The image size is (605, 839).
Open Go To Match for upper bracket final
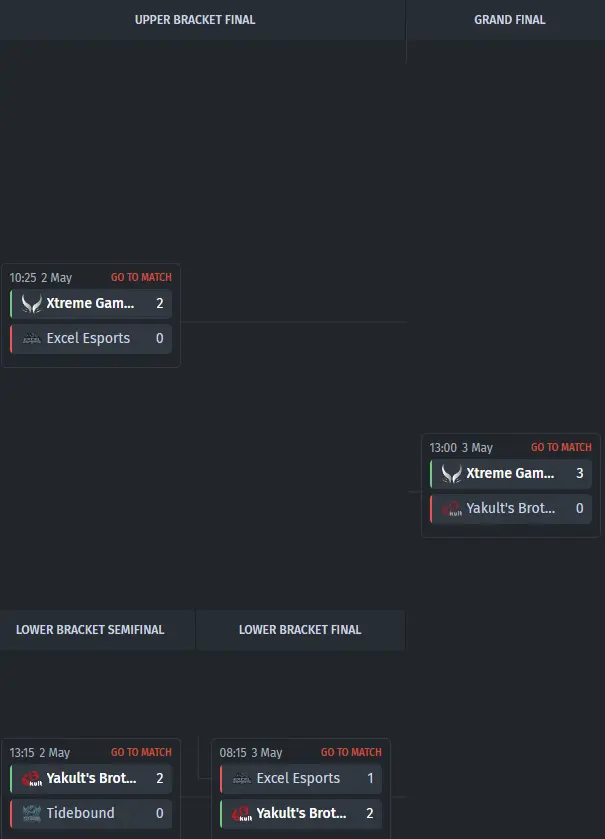click(x=141, y=277)
